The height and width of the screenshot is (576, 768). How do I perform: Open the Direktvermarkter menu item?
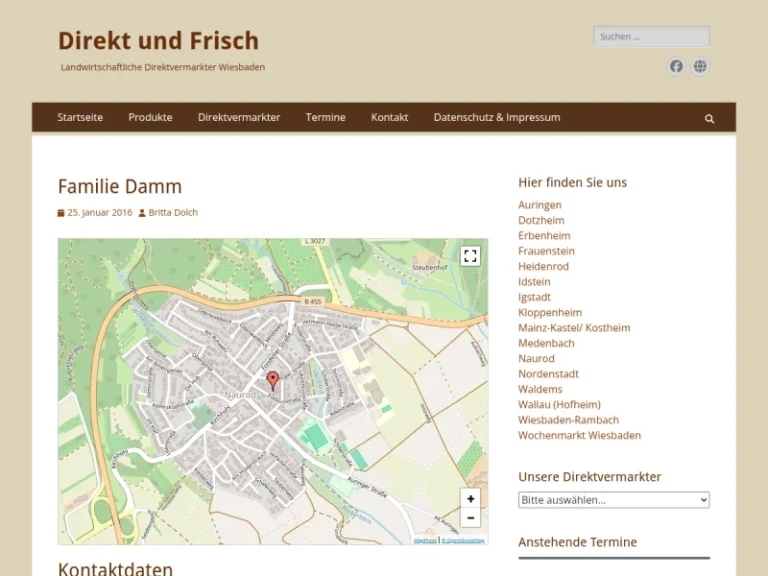[x=239, y=118]
